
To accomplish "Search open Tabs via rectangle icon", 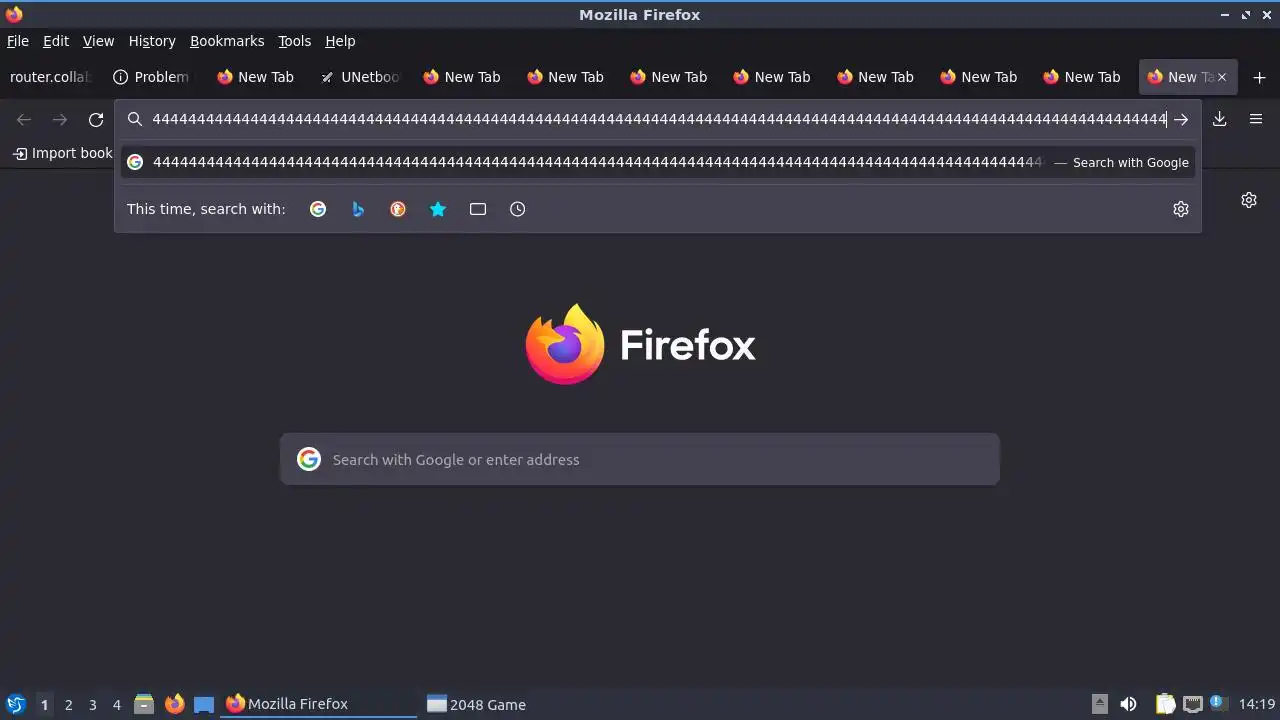I will 478,209.
